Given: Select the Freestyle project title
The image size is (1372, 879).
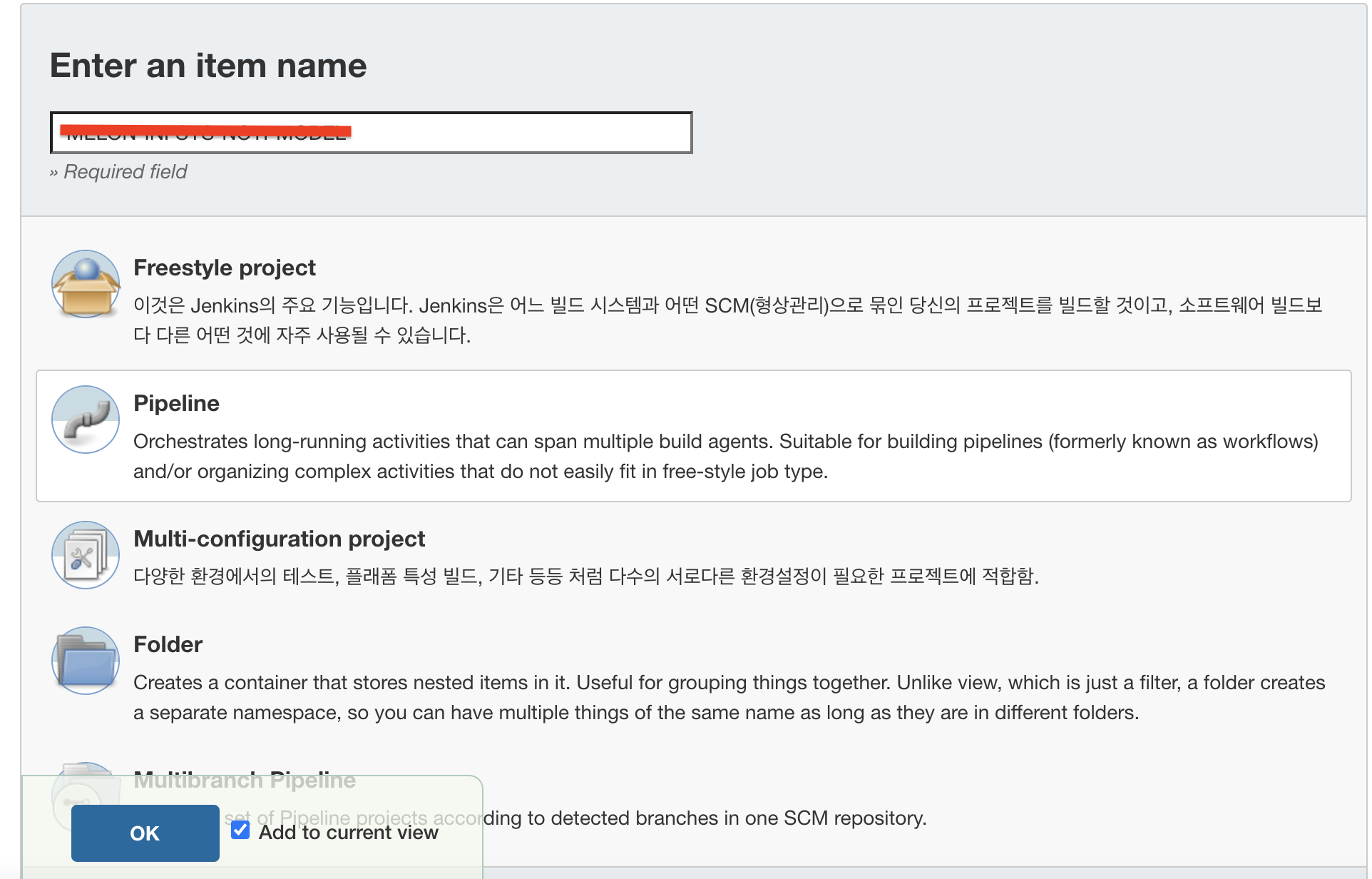Looking at the screenshot, I should coord(224,268).
